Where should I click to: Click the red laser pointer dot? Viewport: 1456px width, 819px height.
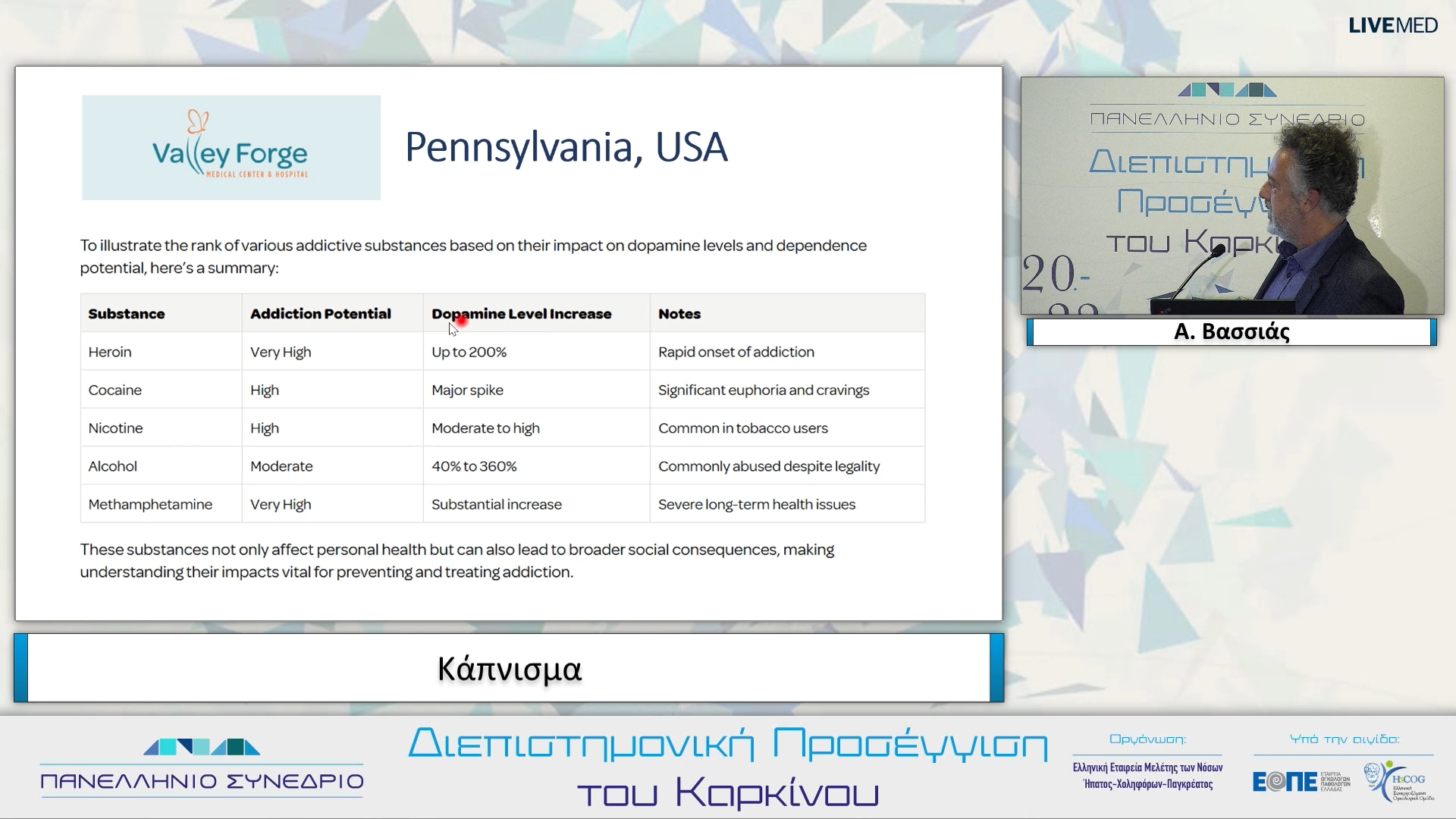click(x=462, y=321)
